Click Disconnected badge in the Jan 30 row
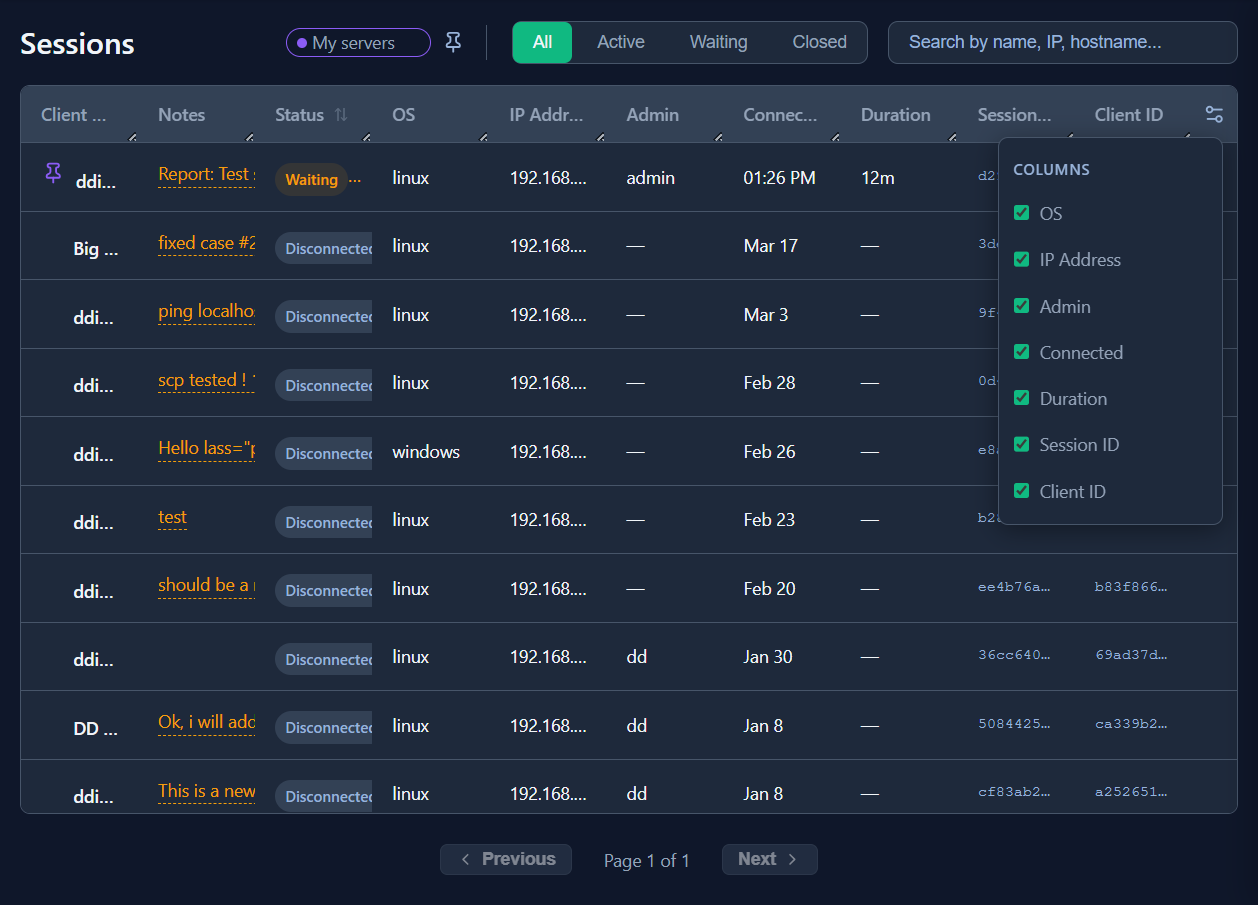Viewport: 1258px width, 905px height. tap(324, 659)
